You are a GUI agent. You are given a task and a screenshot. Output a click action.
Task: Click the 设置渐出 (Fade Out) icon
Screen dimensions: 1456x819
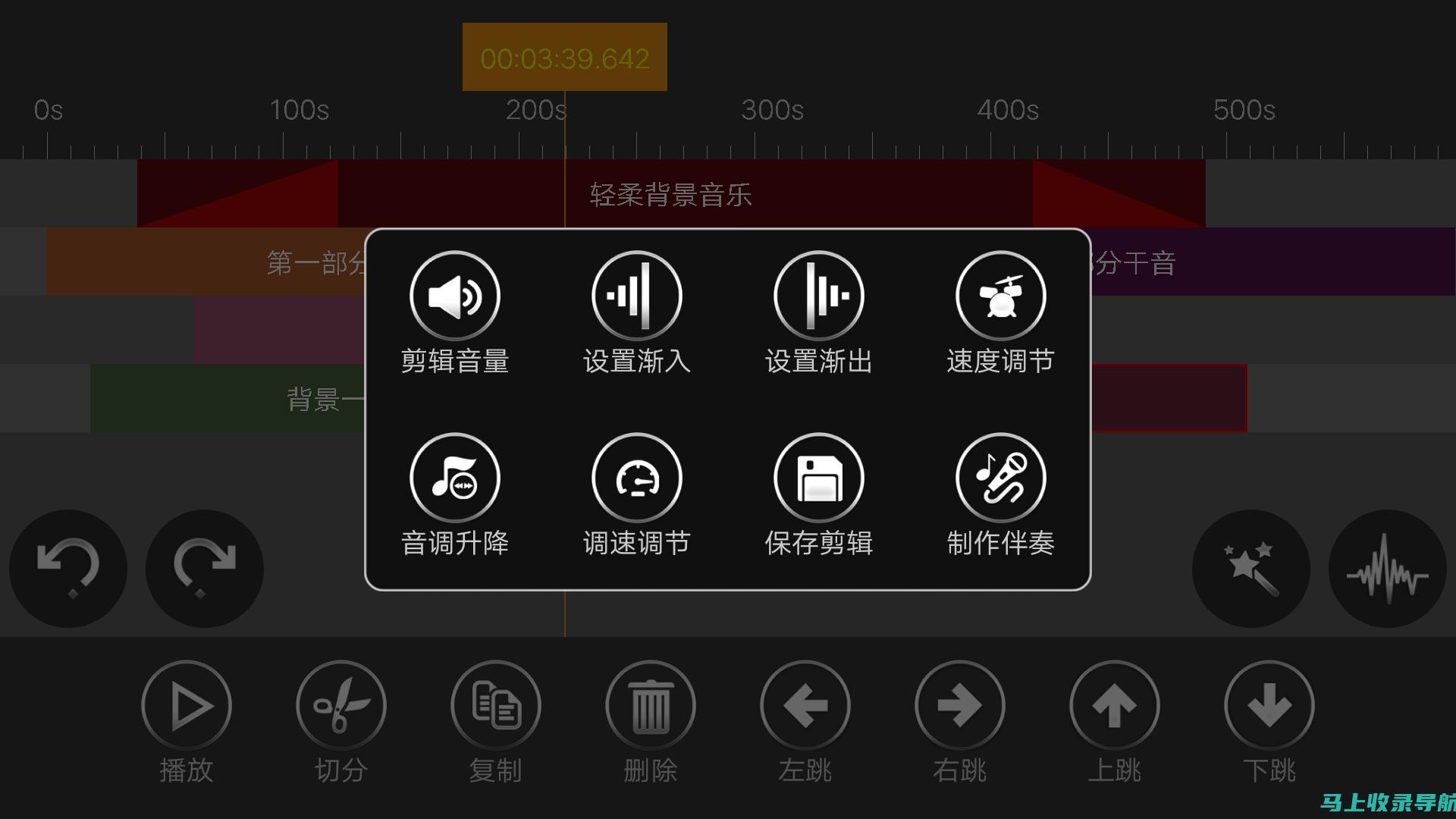tap(819, 295)
